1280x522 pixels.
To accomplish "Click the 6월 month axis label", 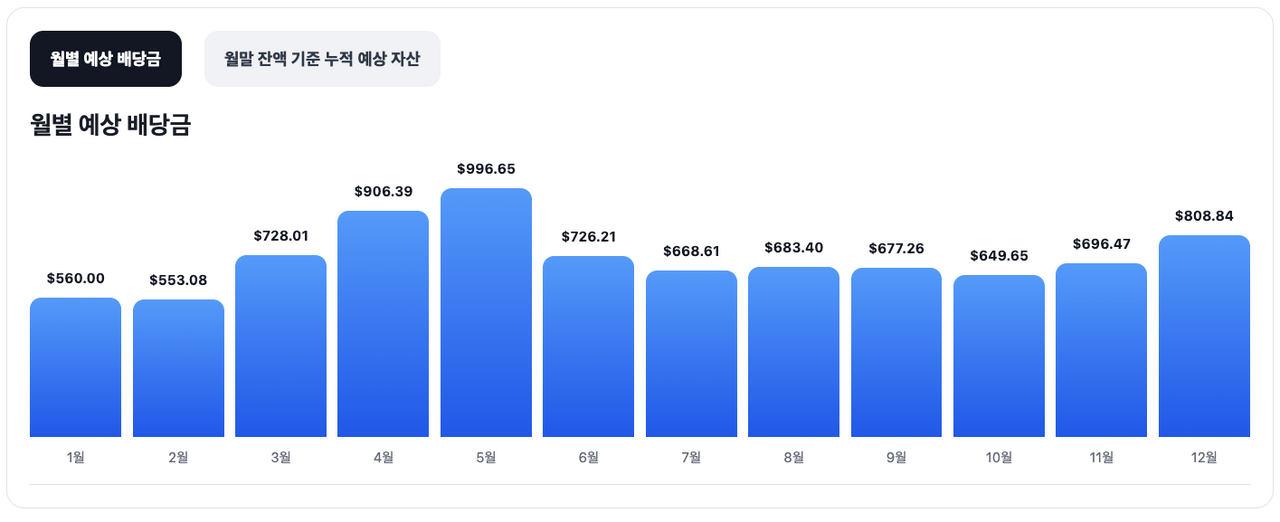I will (x=588, y=458).
